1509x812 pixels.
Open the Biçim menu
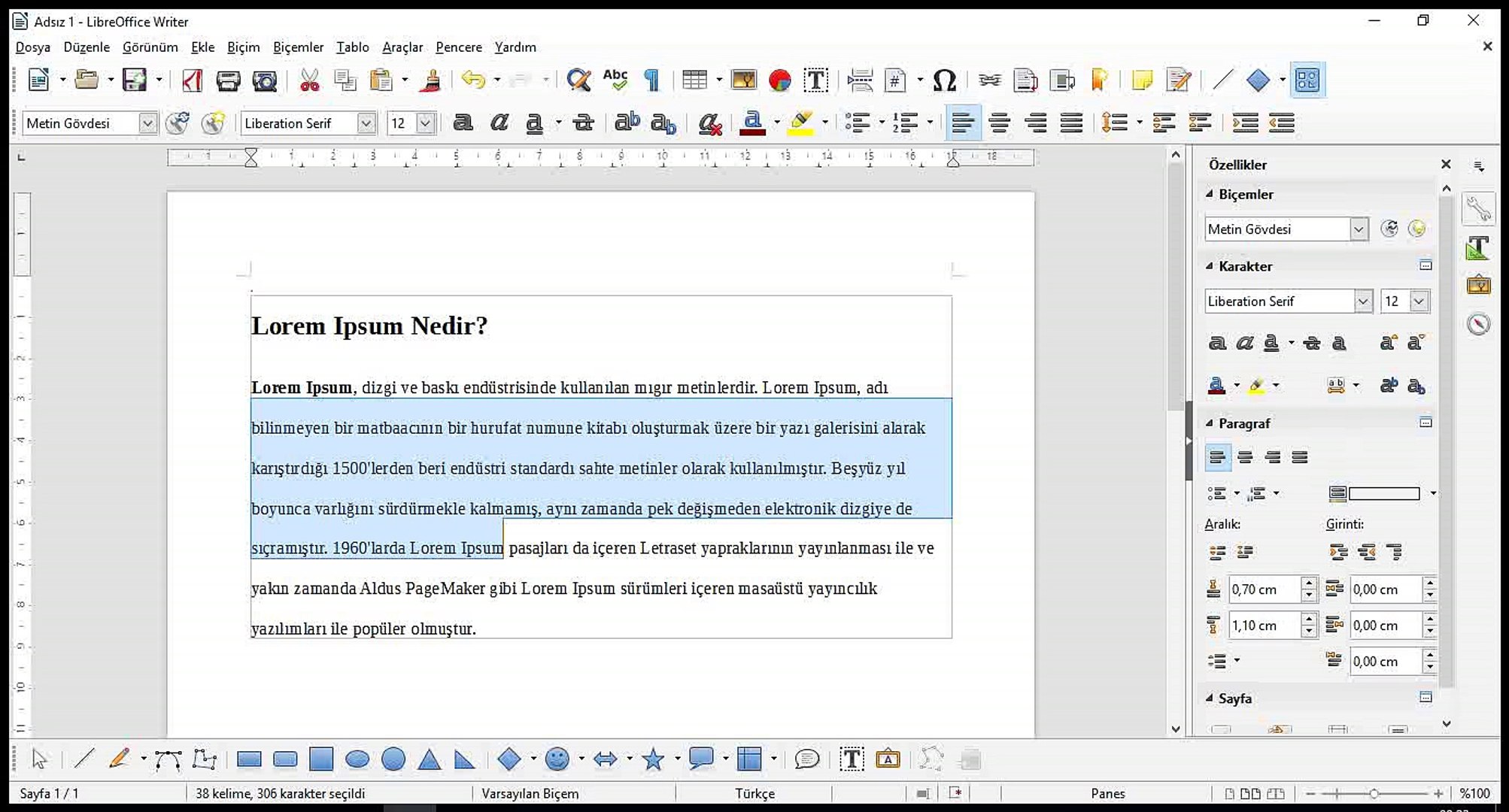(243, 47)
